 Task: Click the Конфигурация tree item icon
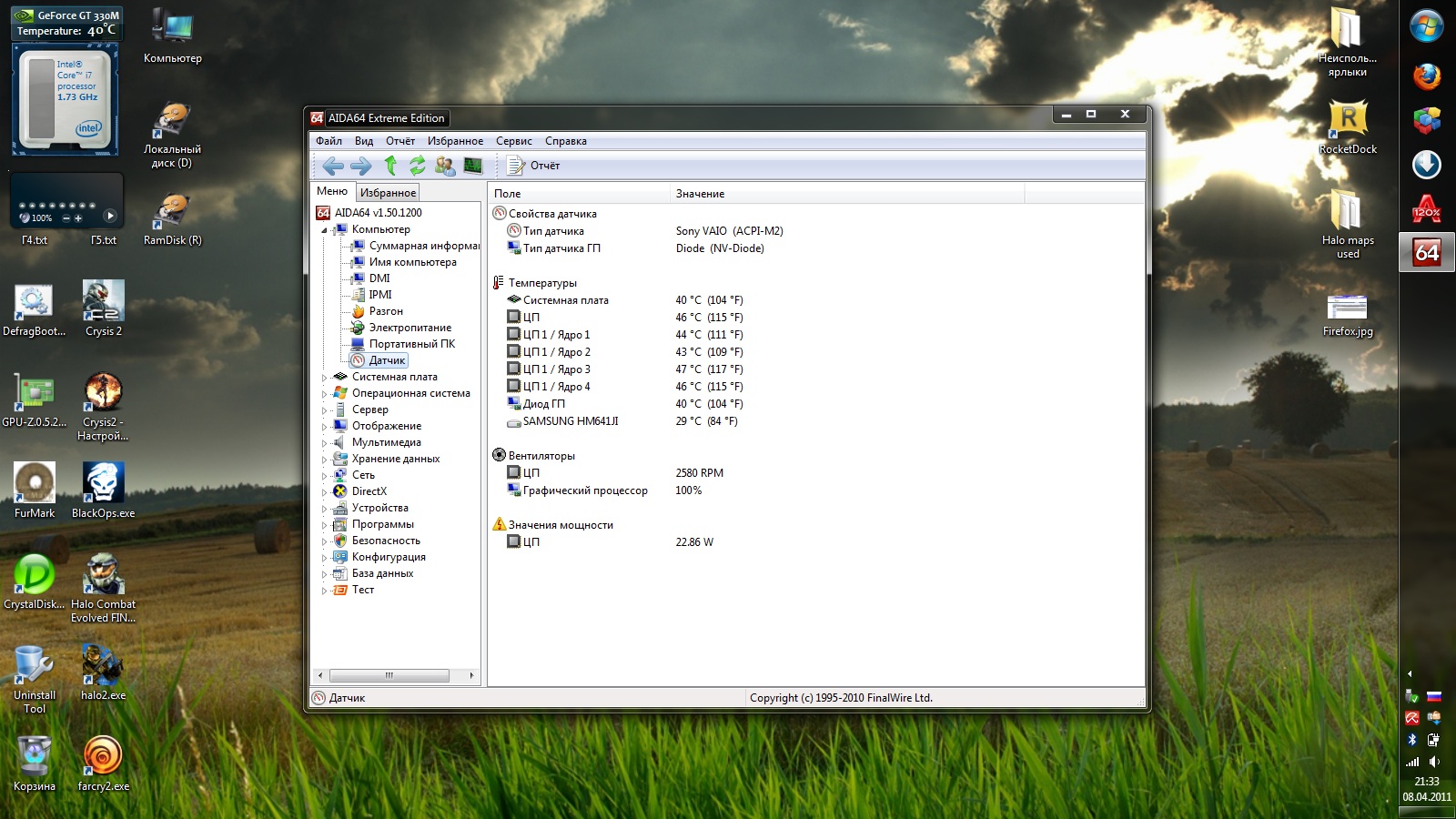point(340,557)
